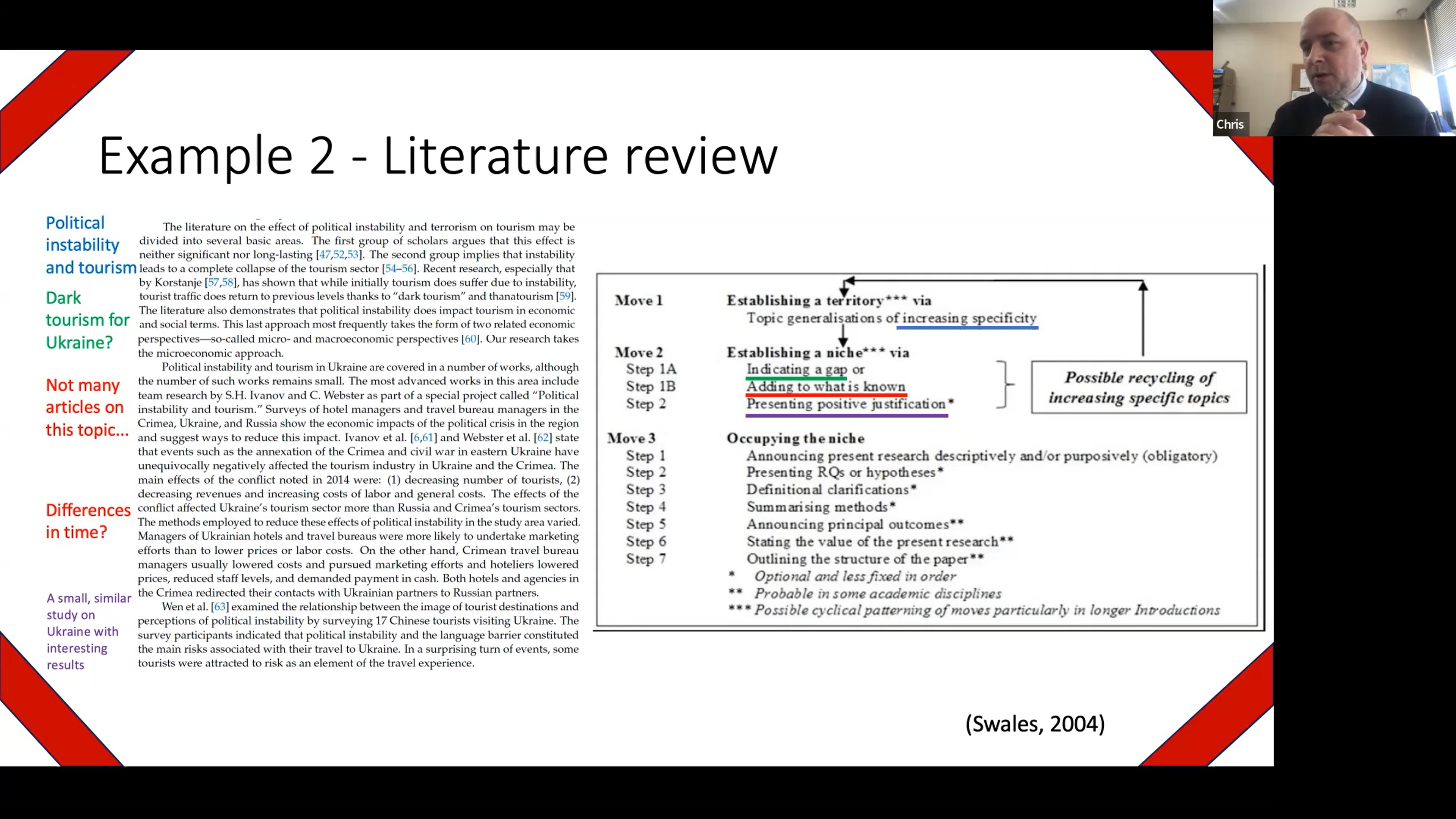Click citation link 54–56 about tourism collapse

[399, 268]
